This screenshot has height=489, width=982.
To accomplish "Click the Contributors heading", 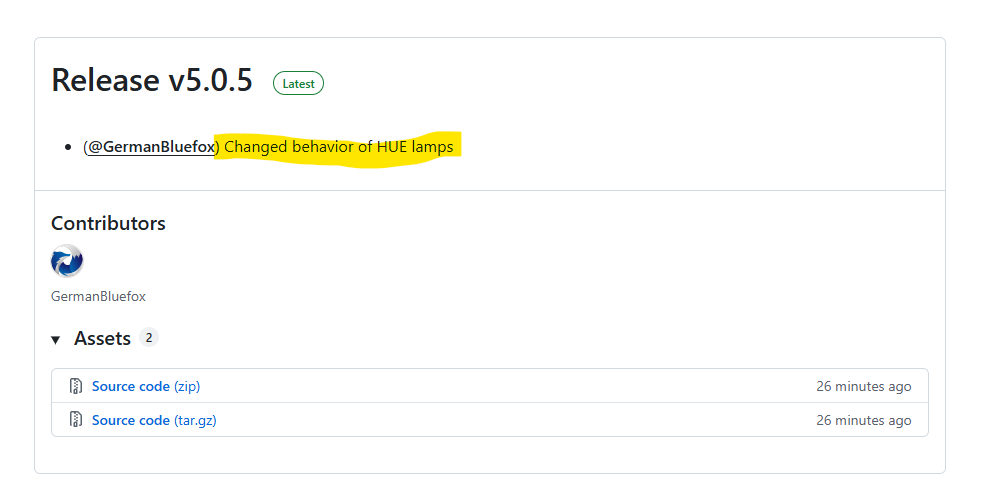I will click(x=108, y=223).
